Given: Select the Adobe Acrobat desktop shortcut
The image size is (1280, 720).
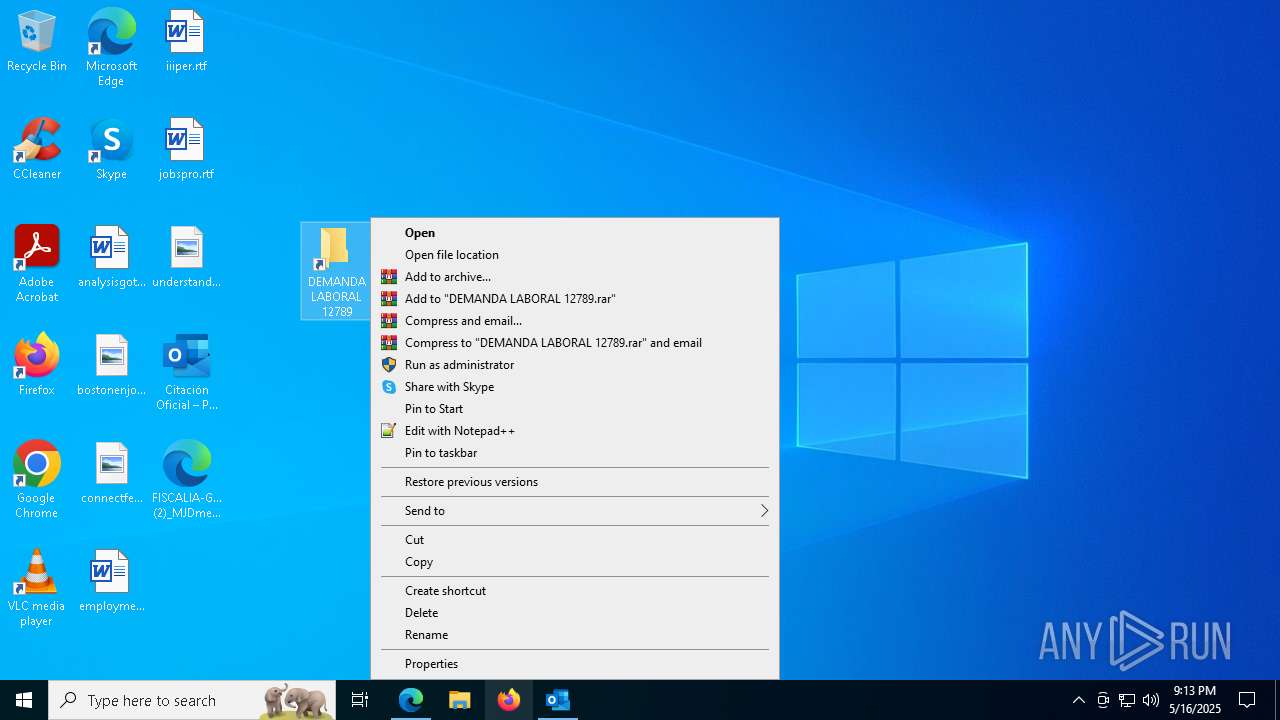Looking at the screenshot, I should tap(37, 264).
